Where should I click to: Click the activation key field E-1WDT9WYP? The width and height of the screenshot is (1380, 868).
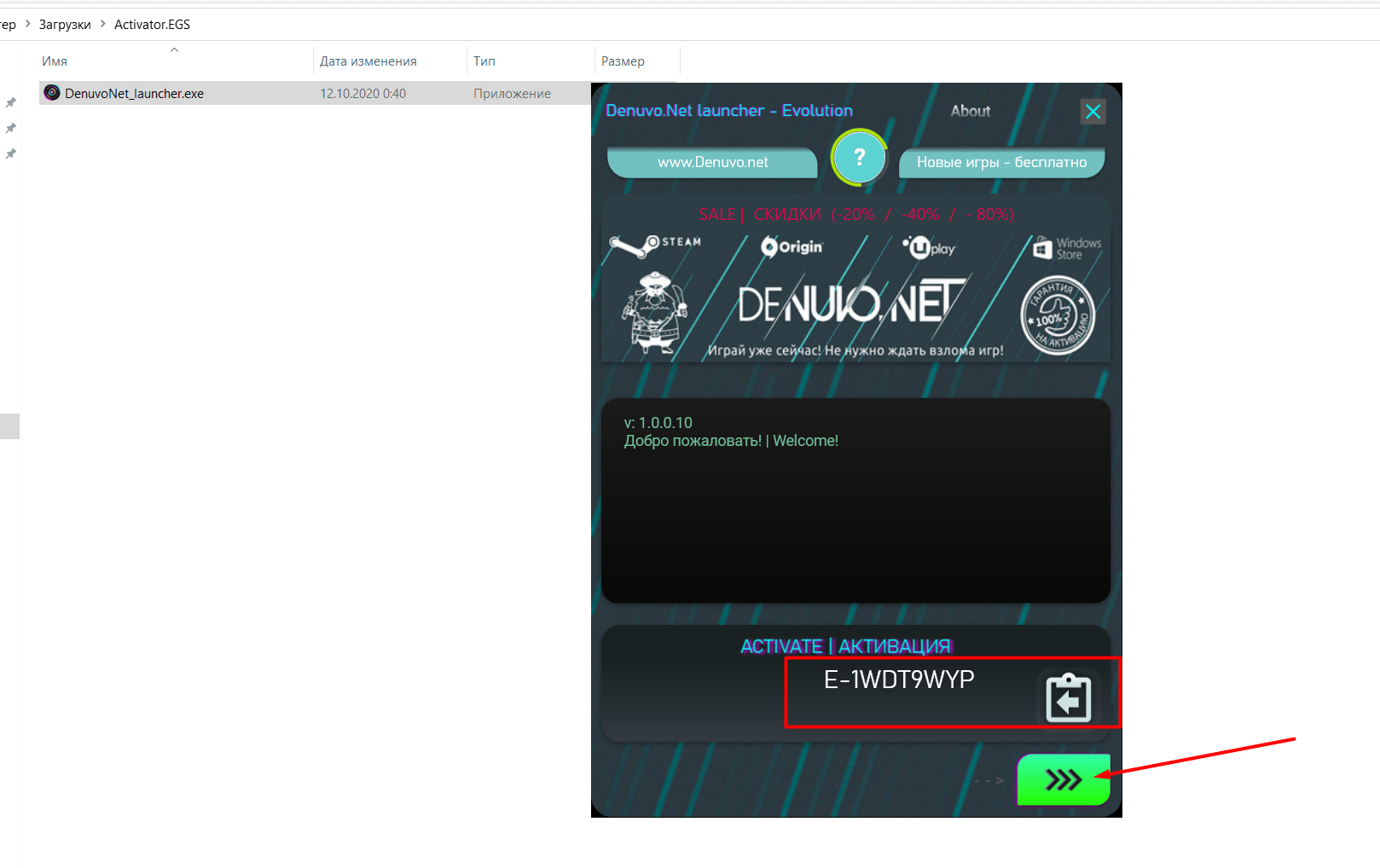coord(899,680)
